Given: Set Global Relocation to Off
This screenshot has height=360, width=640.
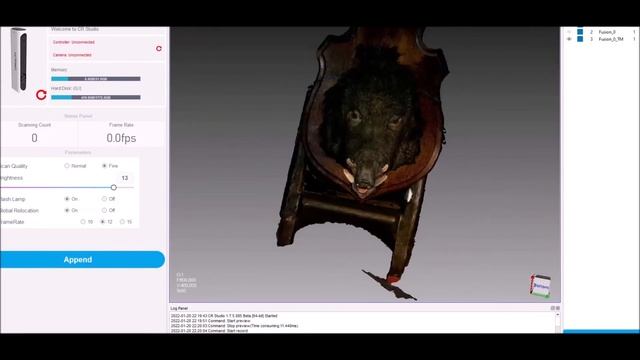Looking at the screenshot, I should tap(104, 210).
